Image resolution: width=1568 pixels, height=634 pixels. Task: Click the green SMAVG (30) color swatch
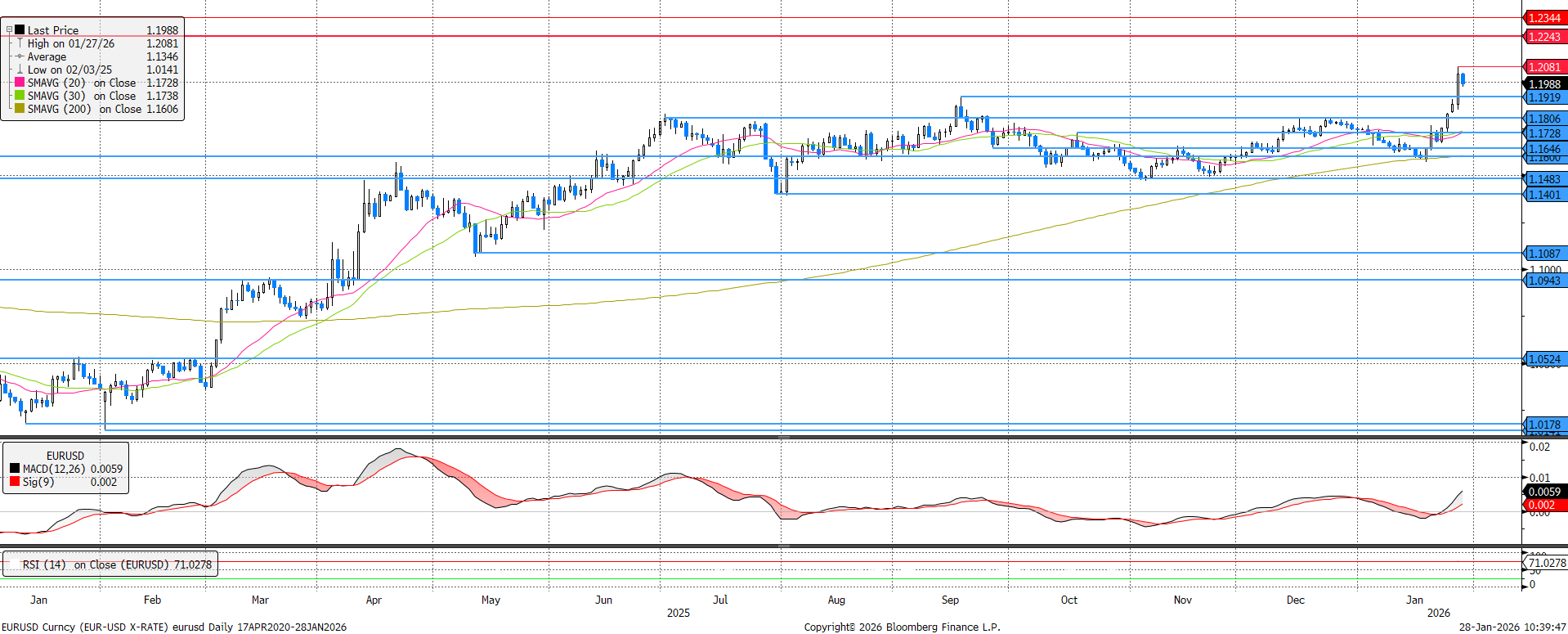tap(20, 96)
